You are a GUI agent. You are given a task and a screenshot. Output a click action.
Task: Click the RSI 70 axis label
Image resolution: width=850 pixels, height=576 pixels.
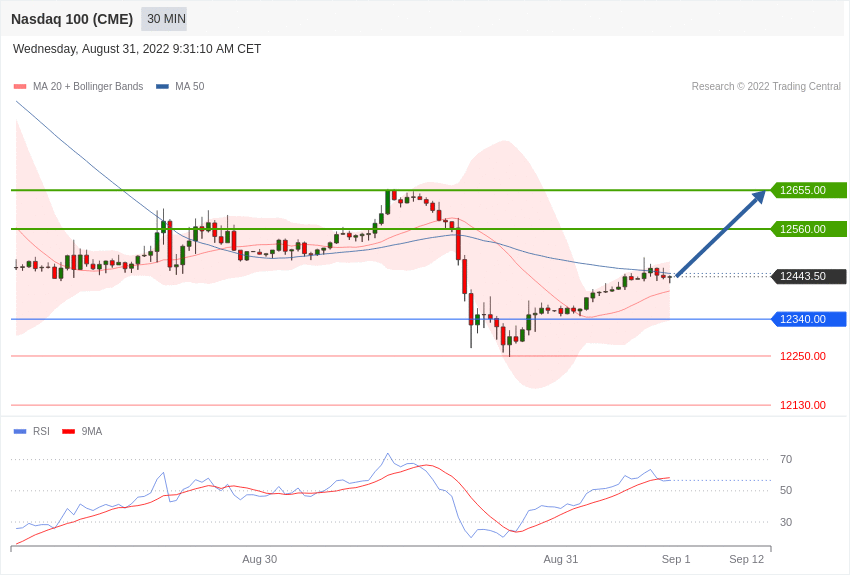786,459
